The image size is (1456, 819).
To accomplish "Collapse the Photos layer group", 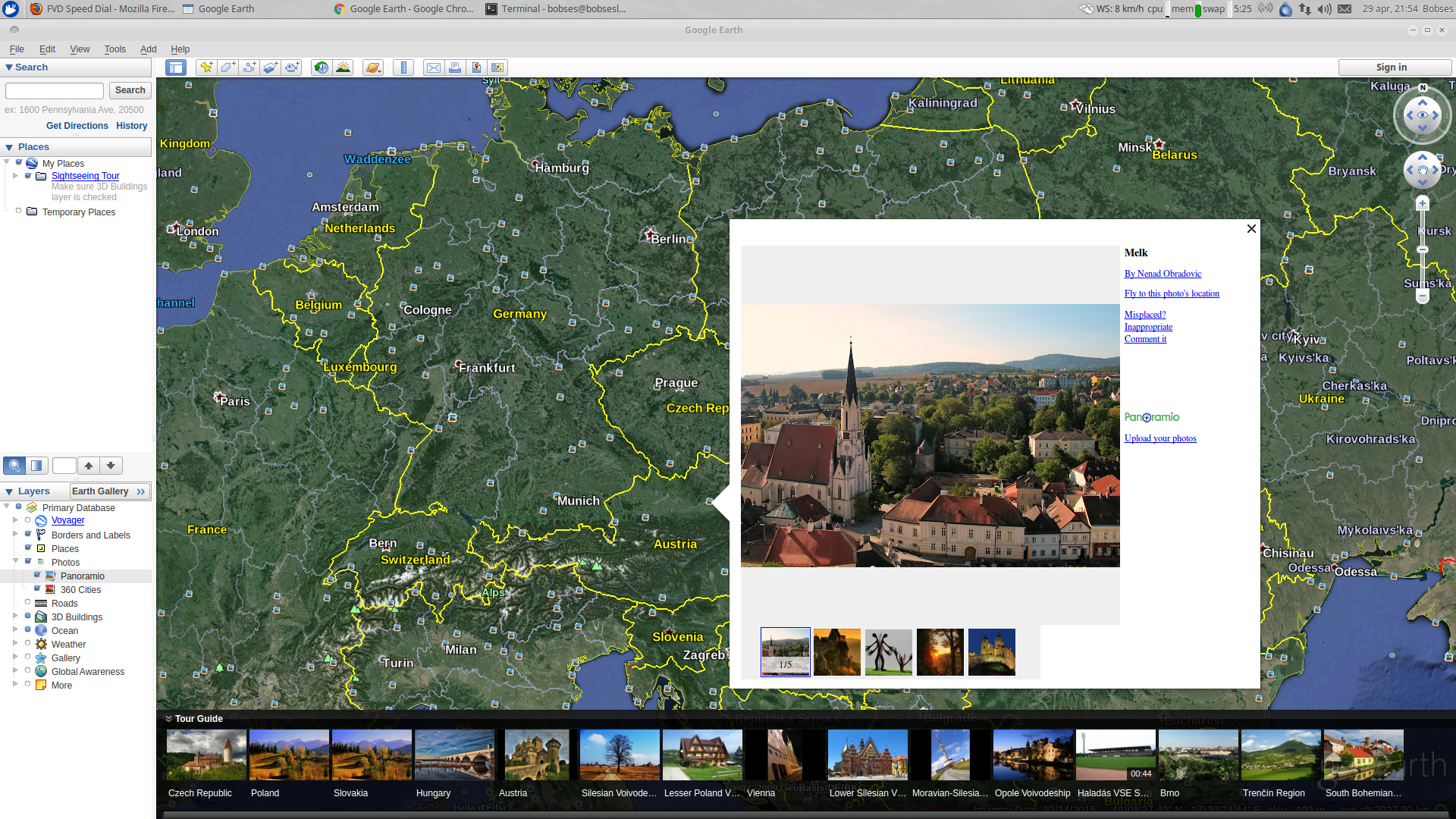I will pyautogui.click(x=17, y=562).
